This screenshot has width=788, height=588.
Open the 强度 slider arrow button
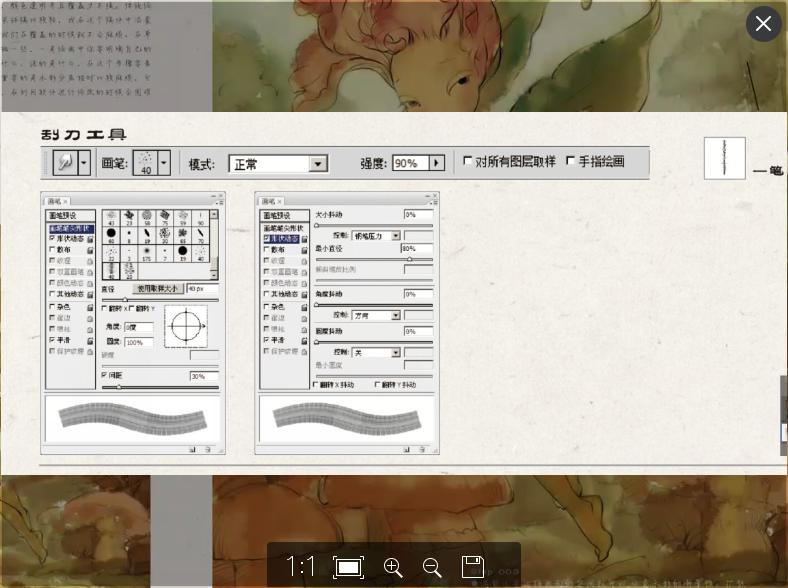pyautogui.click(x=437, y=163)
